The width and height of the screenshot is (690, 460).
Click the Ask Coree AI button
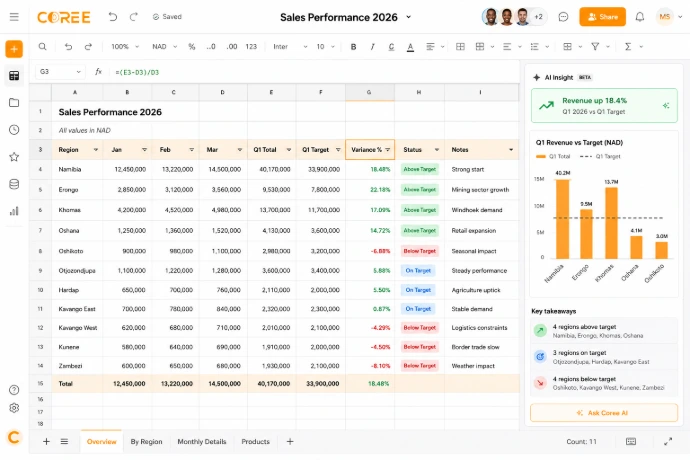pyautogui.click(x=604, y=413)
